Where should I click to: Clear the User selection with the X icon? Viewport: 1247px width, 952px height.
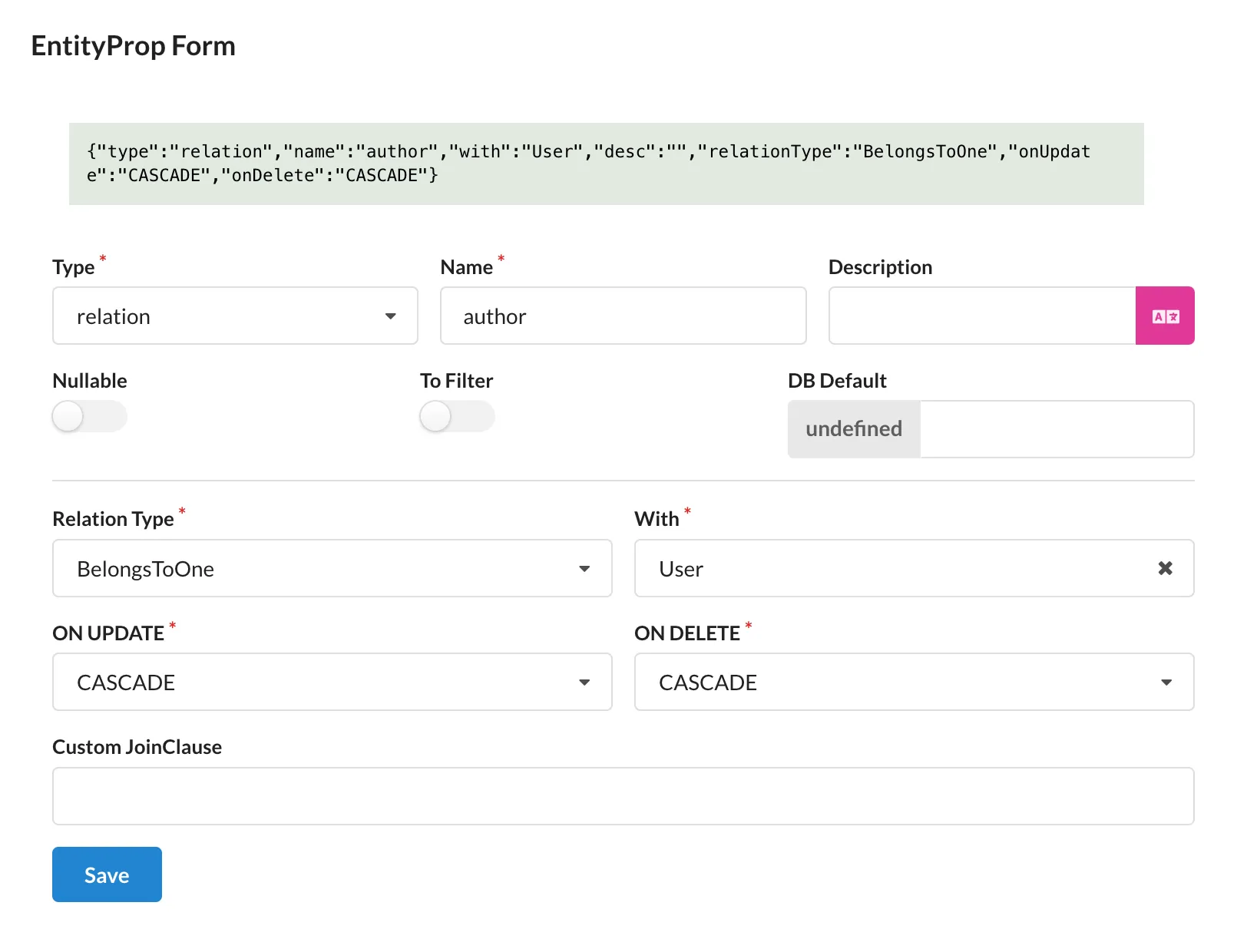[x=1165, y=568]
